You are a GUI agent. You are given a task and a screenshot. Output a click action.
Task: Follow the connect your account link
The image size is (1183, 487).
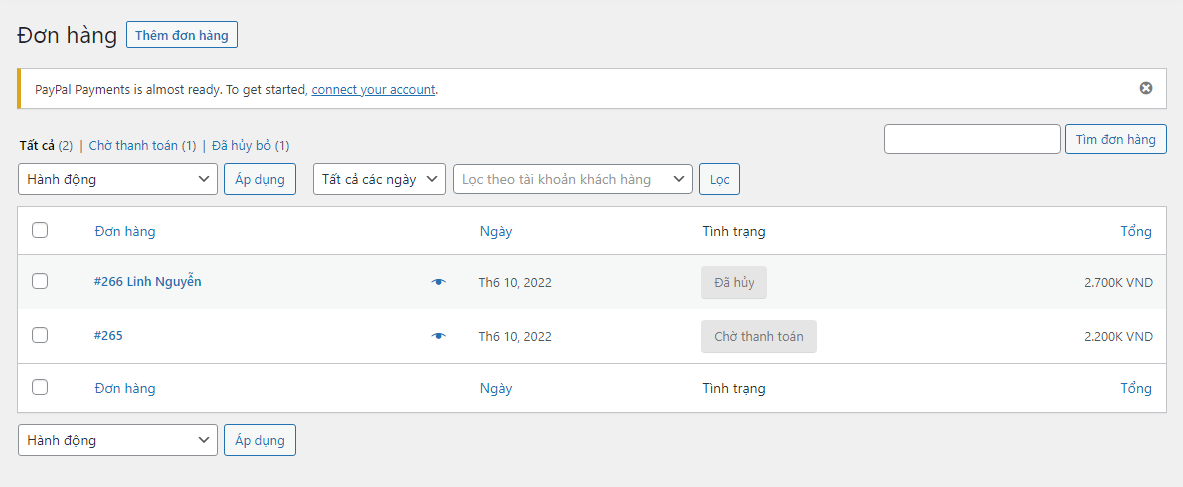373,89
